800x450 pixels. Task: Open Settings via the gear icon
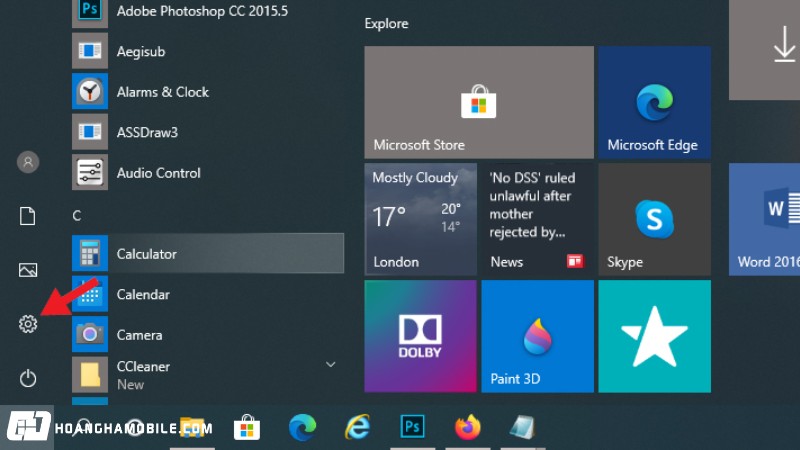[28, 324]
